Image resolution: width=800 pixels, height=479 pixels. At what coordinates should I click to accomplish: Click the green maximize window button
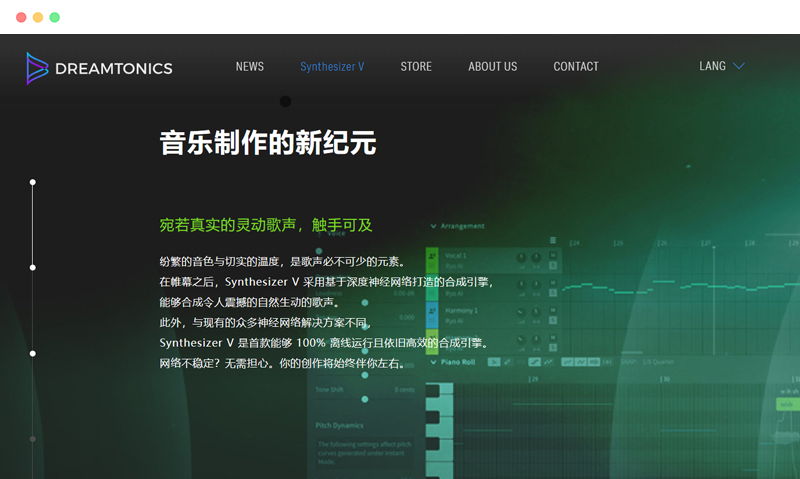54,17
